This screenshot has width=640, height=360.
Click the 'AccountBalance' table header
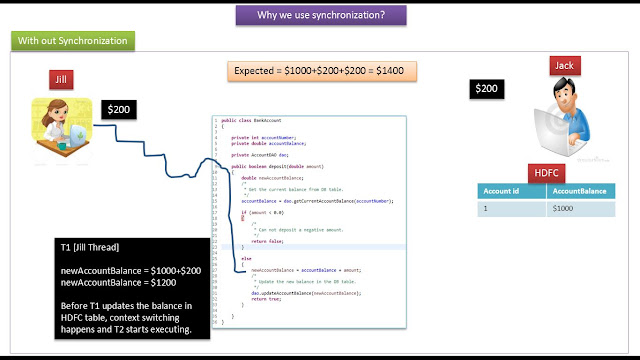click(580, 191)
